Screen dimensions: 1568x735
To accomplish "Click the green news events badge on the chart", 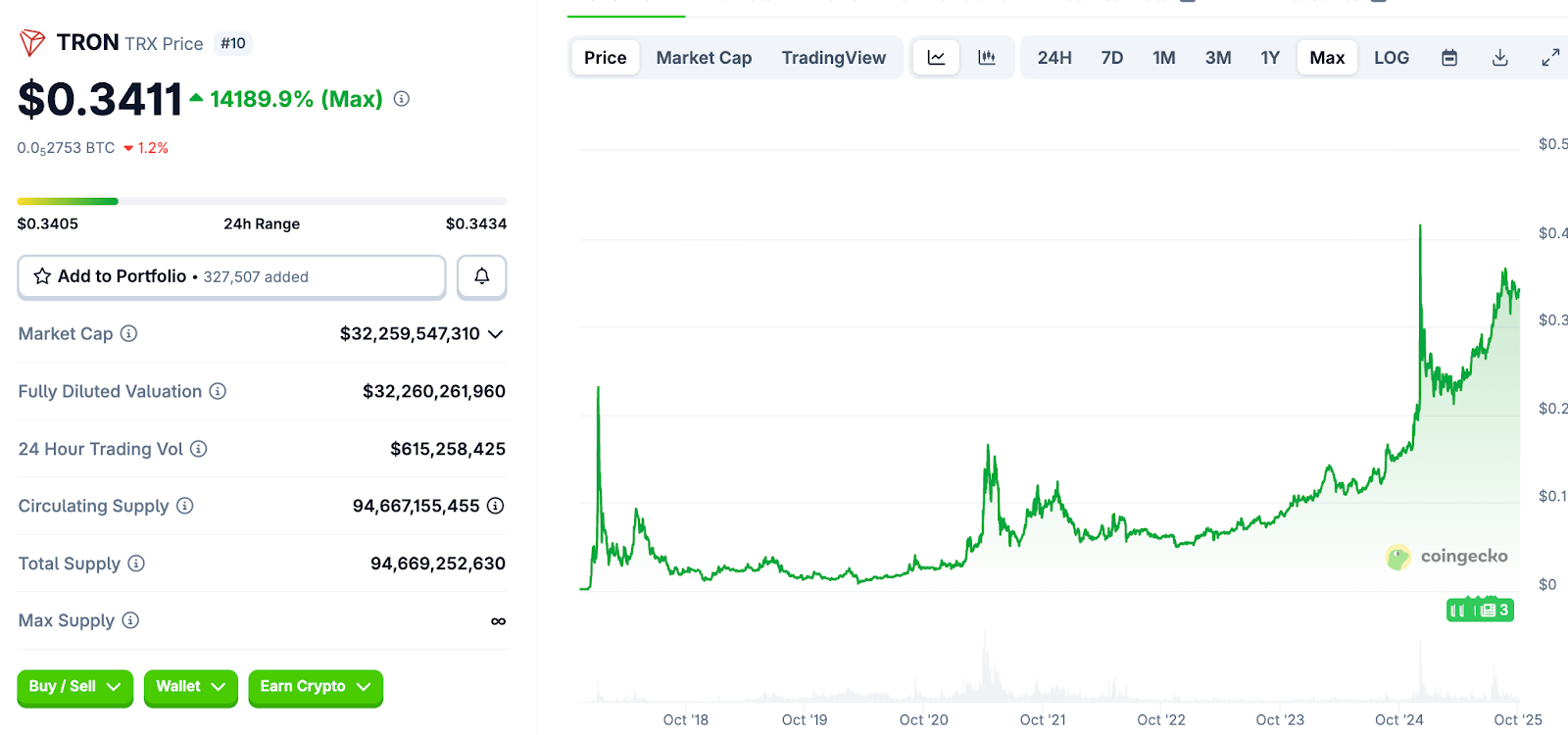I will (1480, 611).
